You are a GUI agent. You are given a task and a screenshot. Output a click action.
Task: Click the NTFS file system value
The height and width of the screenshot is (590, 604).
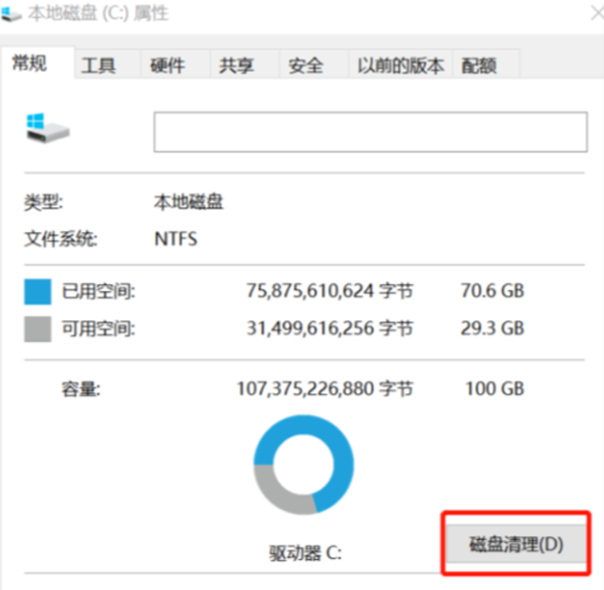(176, 239)
